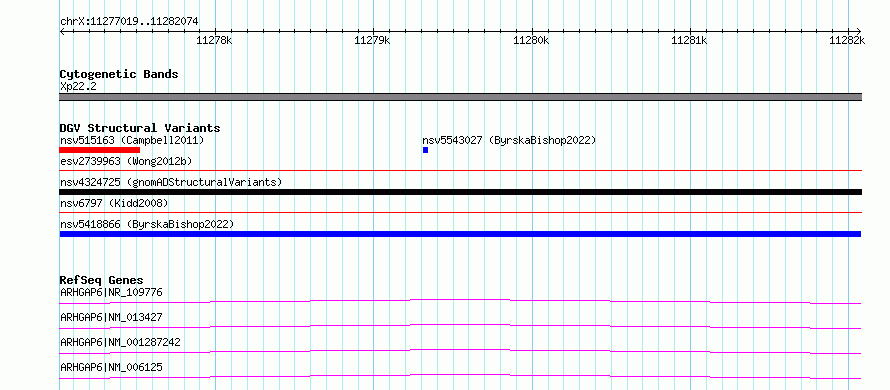Click the nsv5543027 (ByrskaBishop2022) label
Image resolution: width=890 pixels, height=390 pixels.
509,140
